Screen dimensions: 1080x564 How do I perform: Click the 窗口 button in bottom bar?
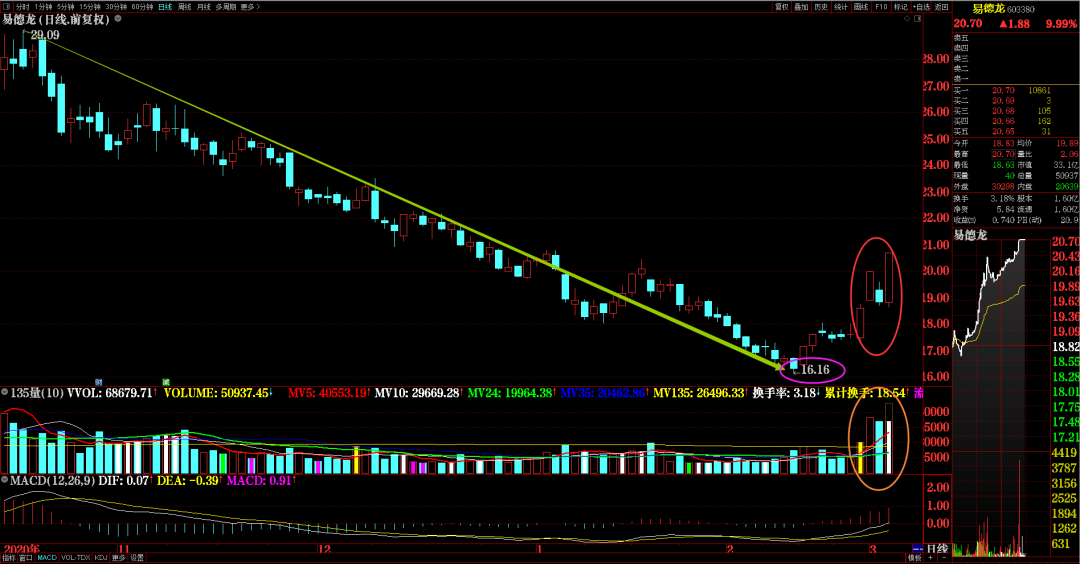25,558
